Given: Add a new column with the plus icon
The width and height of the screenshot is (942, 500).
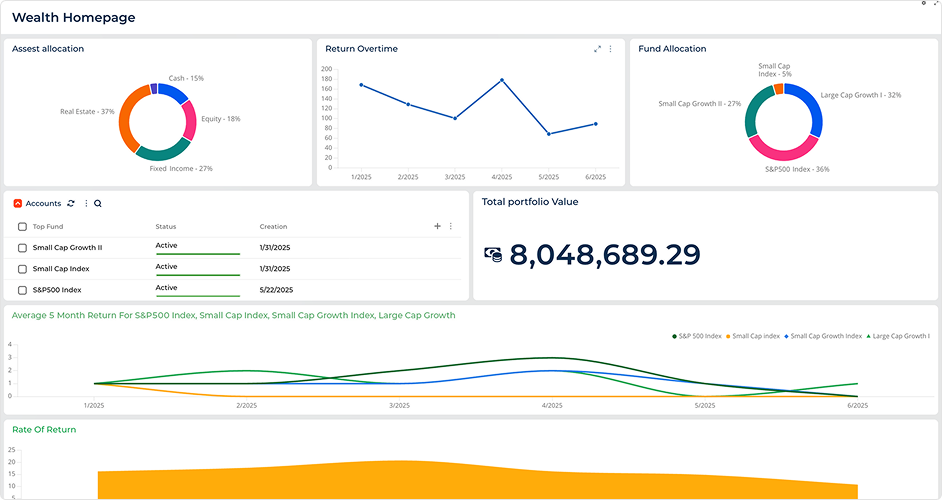Looking at the screenshot, I should pyautogui.click(x=437, y=226).
